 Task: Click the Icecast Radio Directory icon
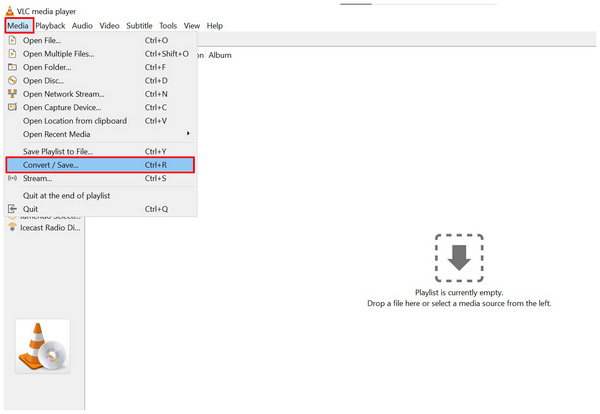[x=13, y=227]
